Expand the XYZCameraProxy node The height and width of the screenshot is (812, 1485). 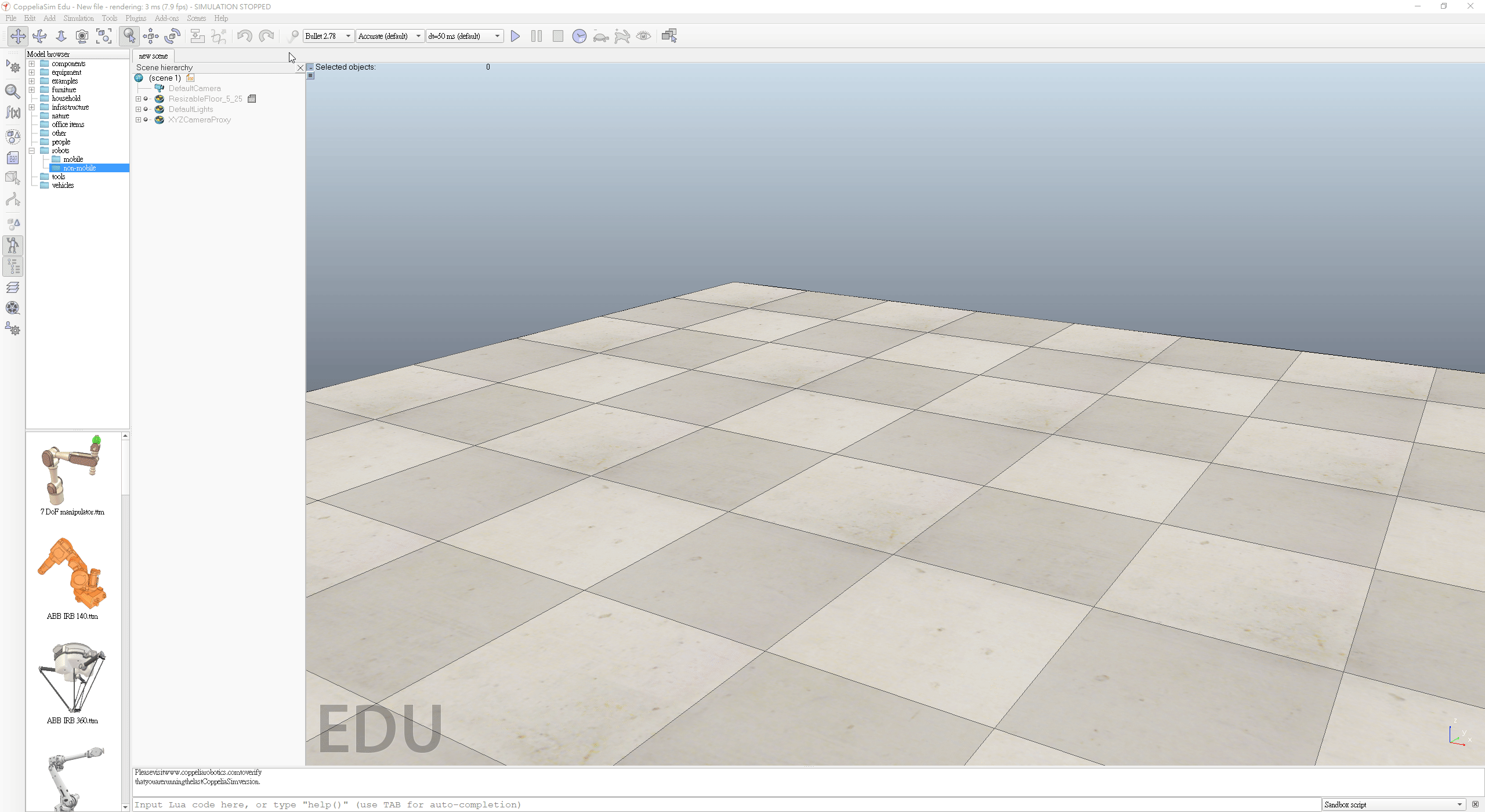click(x=138, y=120)
